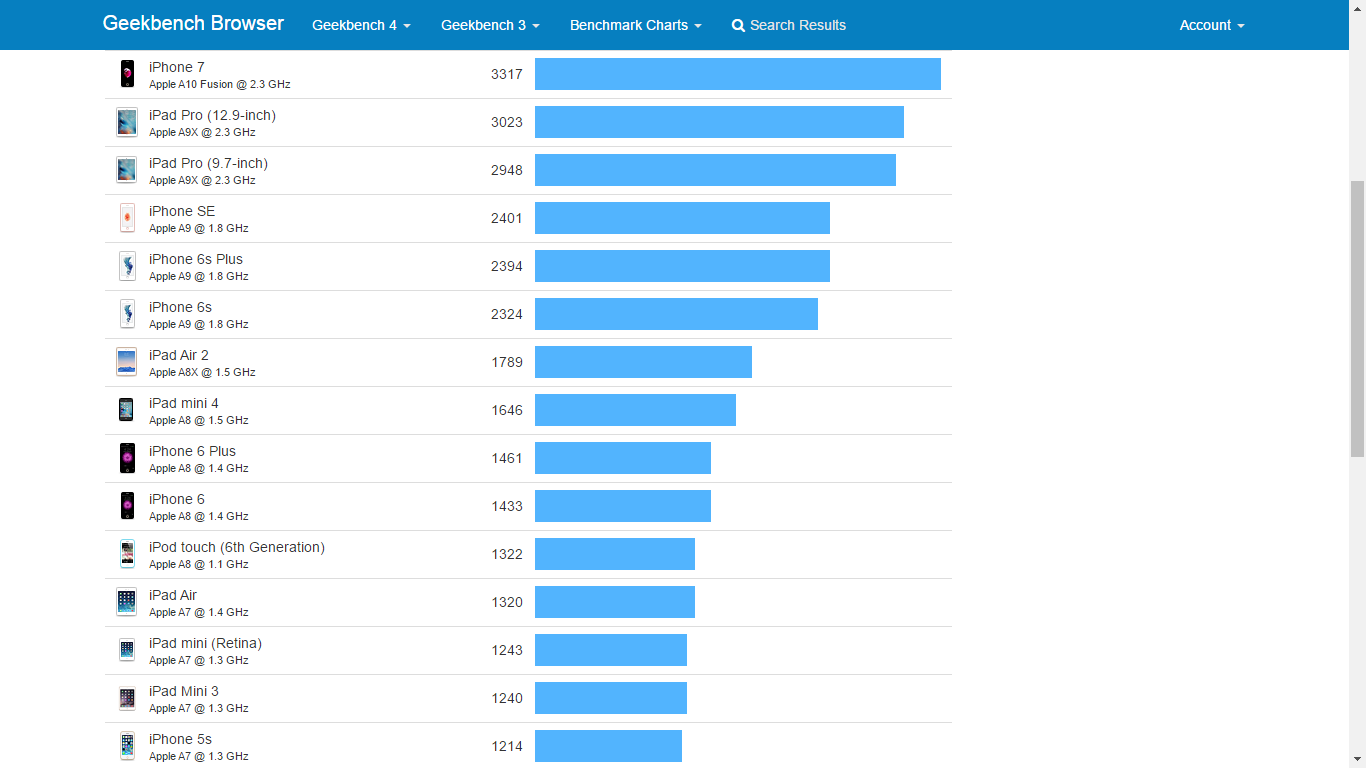The width and height of the screenshot is (1366, 768).
Task: Click the Geekbench Browser home logo
Action: point(193,23)
